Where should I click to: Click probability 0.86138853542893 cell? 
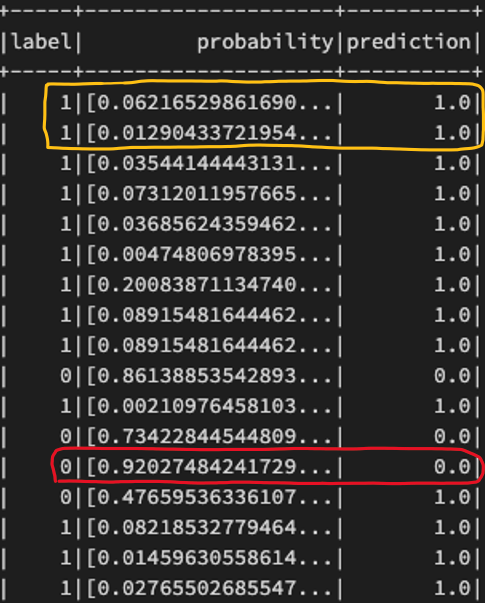[209, 376]
